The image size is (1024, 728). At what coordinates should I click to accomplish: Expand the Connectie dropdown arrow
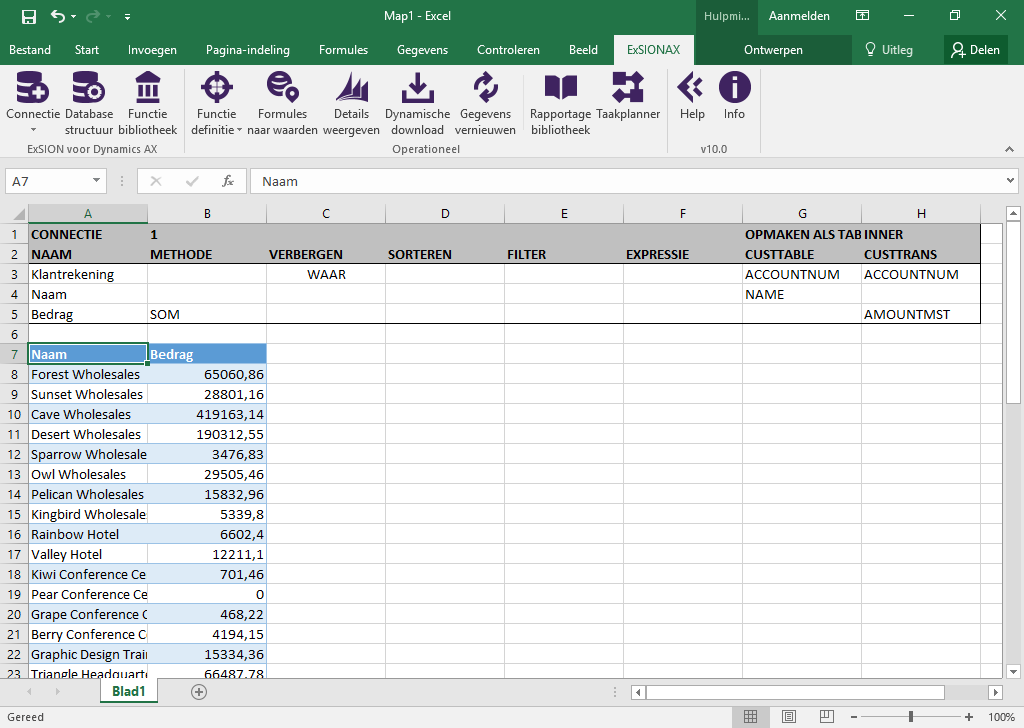(x=33, y=130)
